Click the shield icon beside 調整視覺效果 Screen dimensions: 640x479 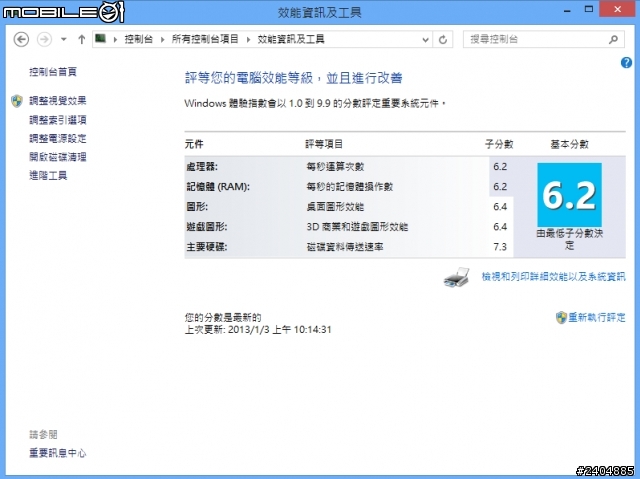(x=17, y=101)
